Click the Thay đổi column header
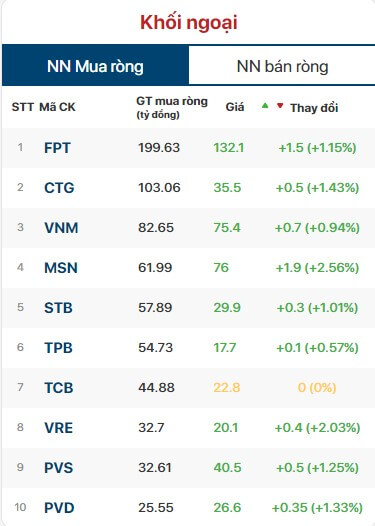Screen dimensions: 375x526 [x=314, y=108]
